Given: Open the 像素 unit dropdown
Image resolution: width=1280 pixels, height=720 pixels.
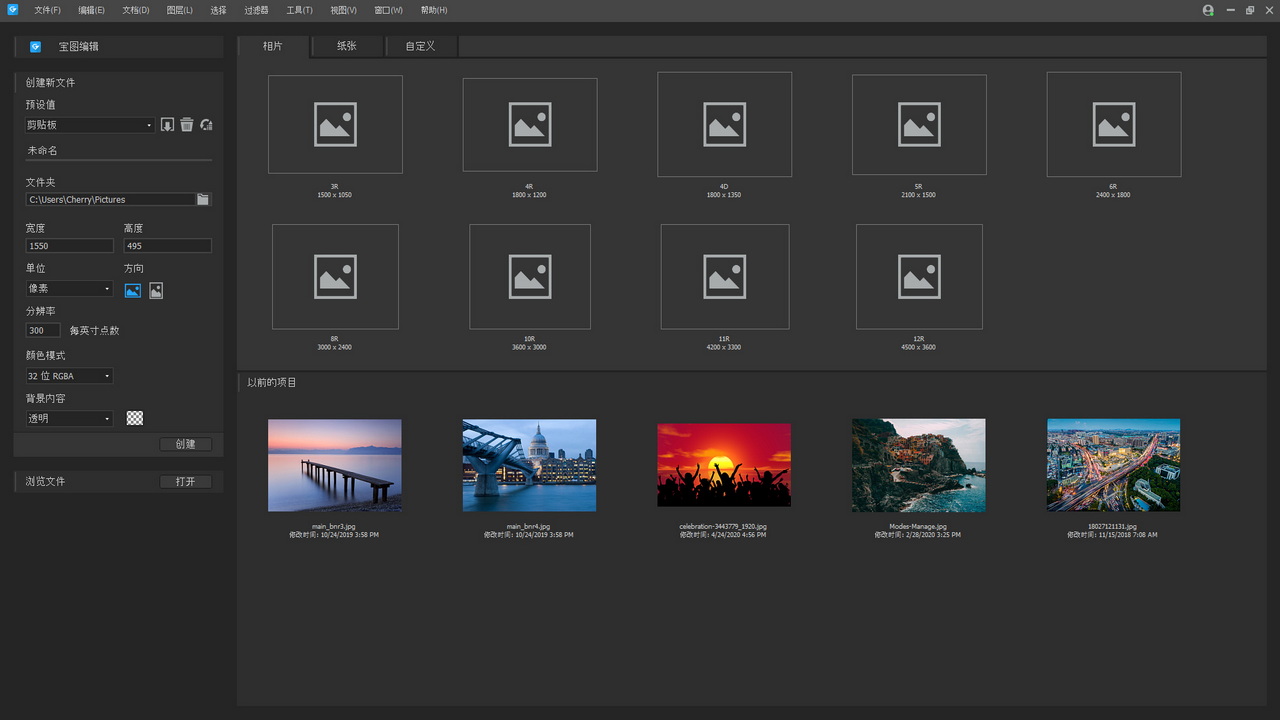Looking at the screenshot, I should click(x=69, y=289).
